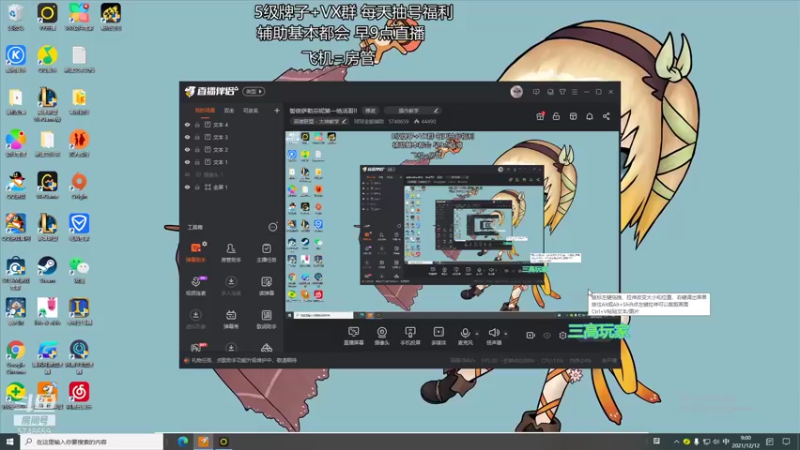The width and height of the screenshot is (800, 450).
Task: Lock the 文本 4 layer
Action: point(197,124)
